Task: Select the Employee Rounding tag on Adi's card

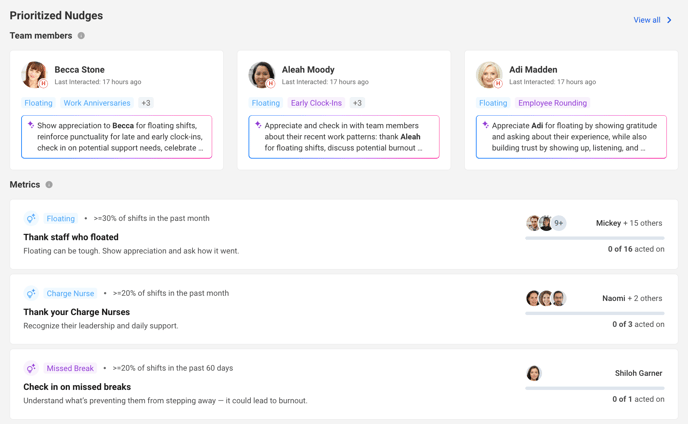Action: [552, 103]
